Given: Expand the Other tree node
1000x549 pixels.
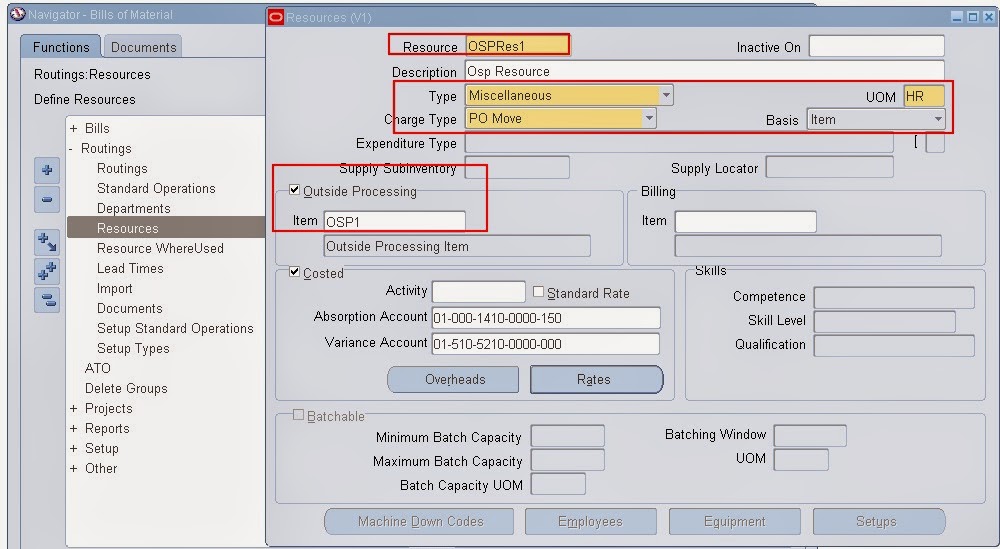Looking at the screenshot, I should (73, 468).
